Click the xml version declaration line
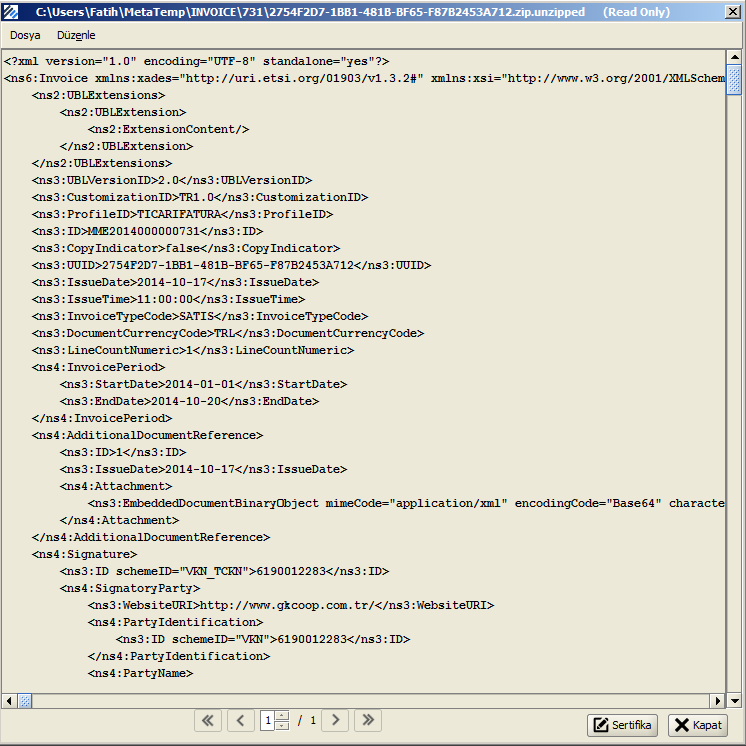The width and height of the screenshot is (746, 746). 196,61
